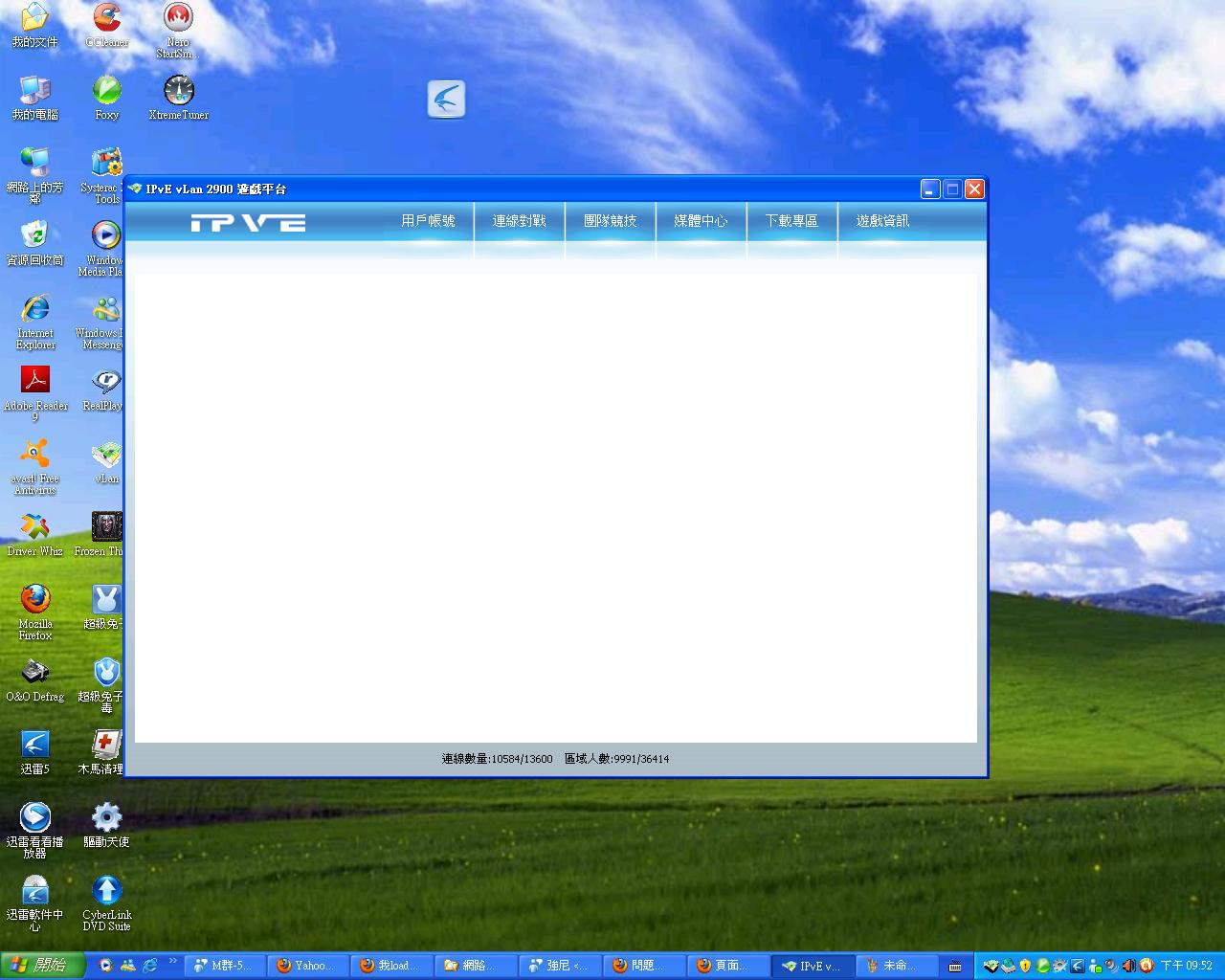
Task: Launch the Foxy desktop shortcut
Action: click(x=106, y=98)
